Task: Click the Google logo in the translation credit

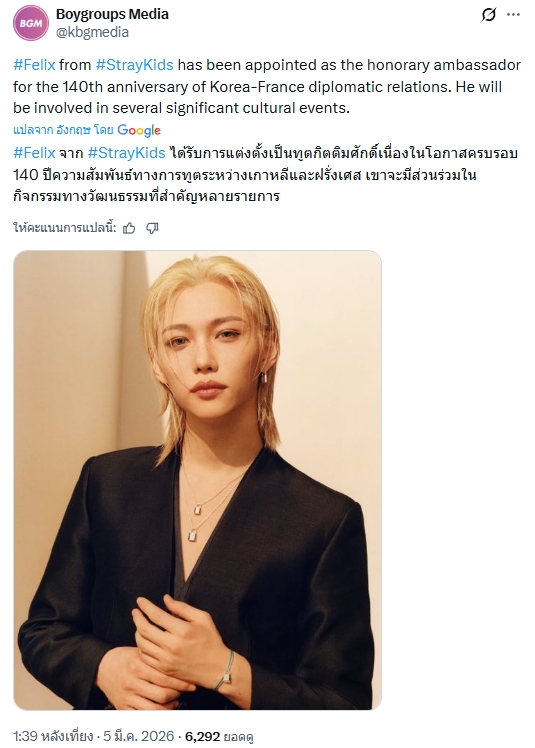Action: pos(139,130)
